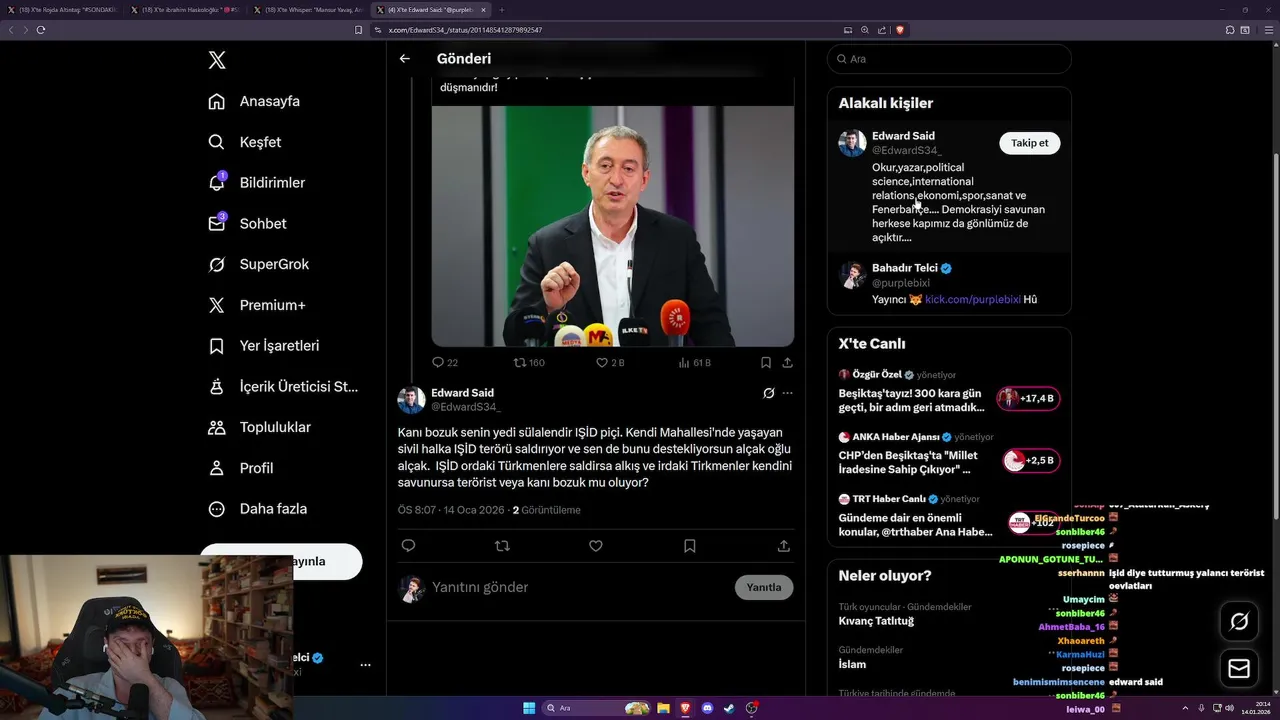This screenshot has height=720, width=1280.
Task: Click the taskbar volume icon
Action: pos(1229,708)
